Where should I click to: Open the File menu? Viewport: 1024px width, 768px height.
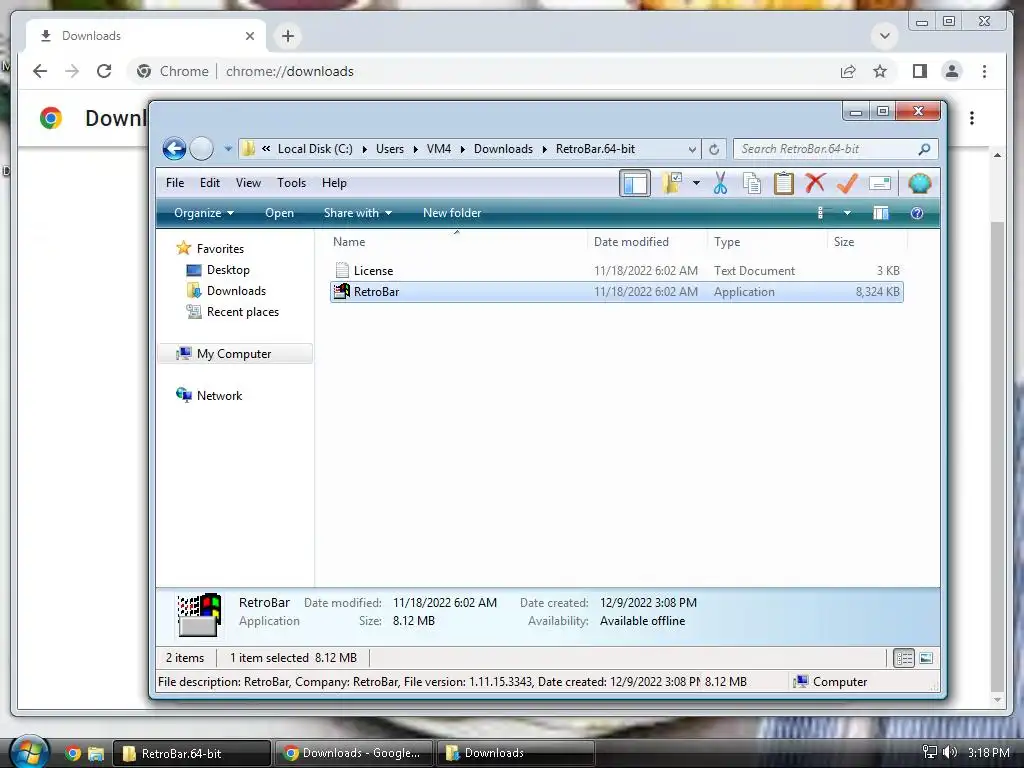pos(175,183)
